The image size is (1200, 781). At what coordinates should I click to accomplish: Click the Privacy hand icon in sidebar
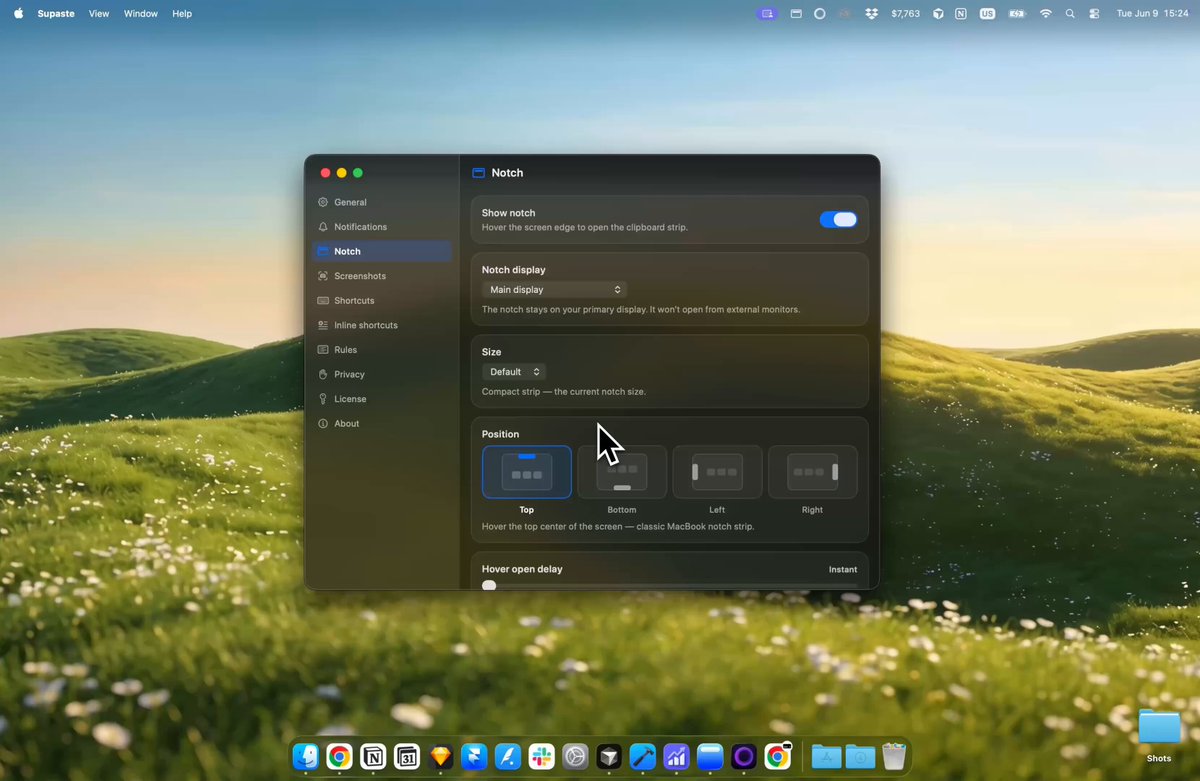tap(323, 374)
